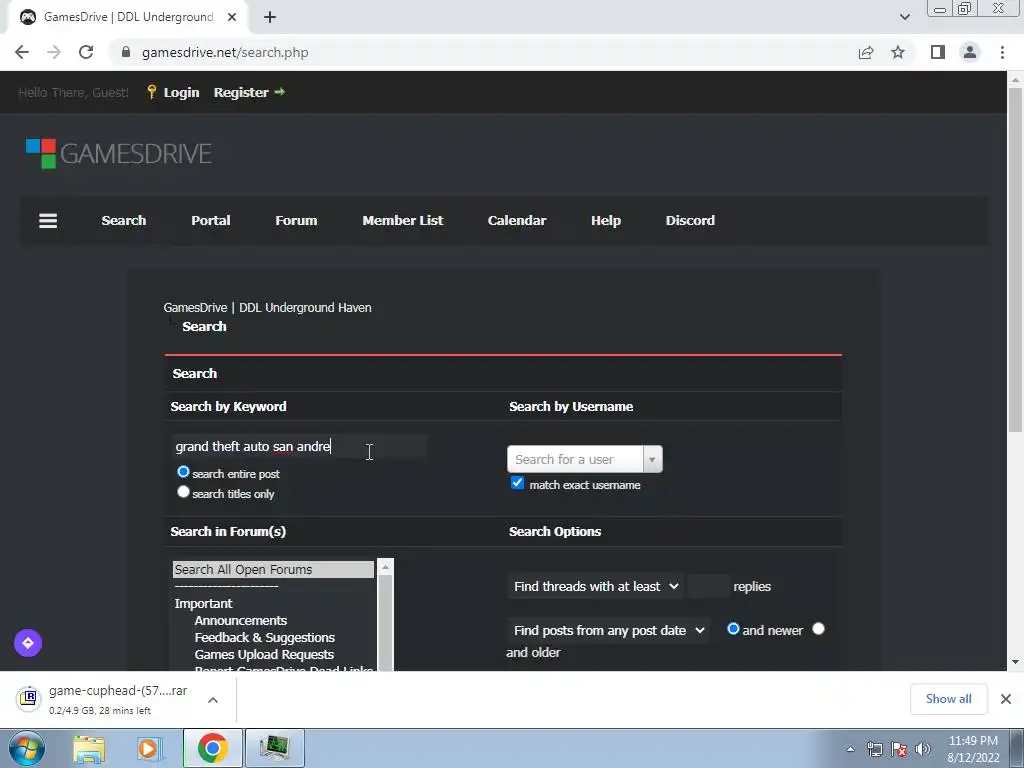The height and width of the screenshot is (768, 1024).
Task: Click the network tray icon
Action: click(874, 749)
